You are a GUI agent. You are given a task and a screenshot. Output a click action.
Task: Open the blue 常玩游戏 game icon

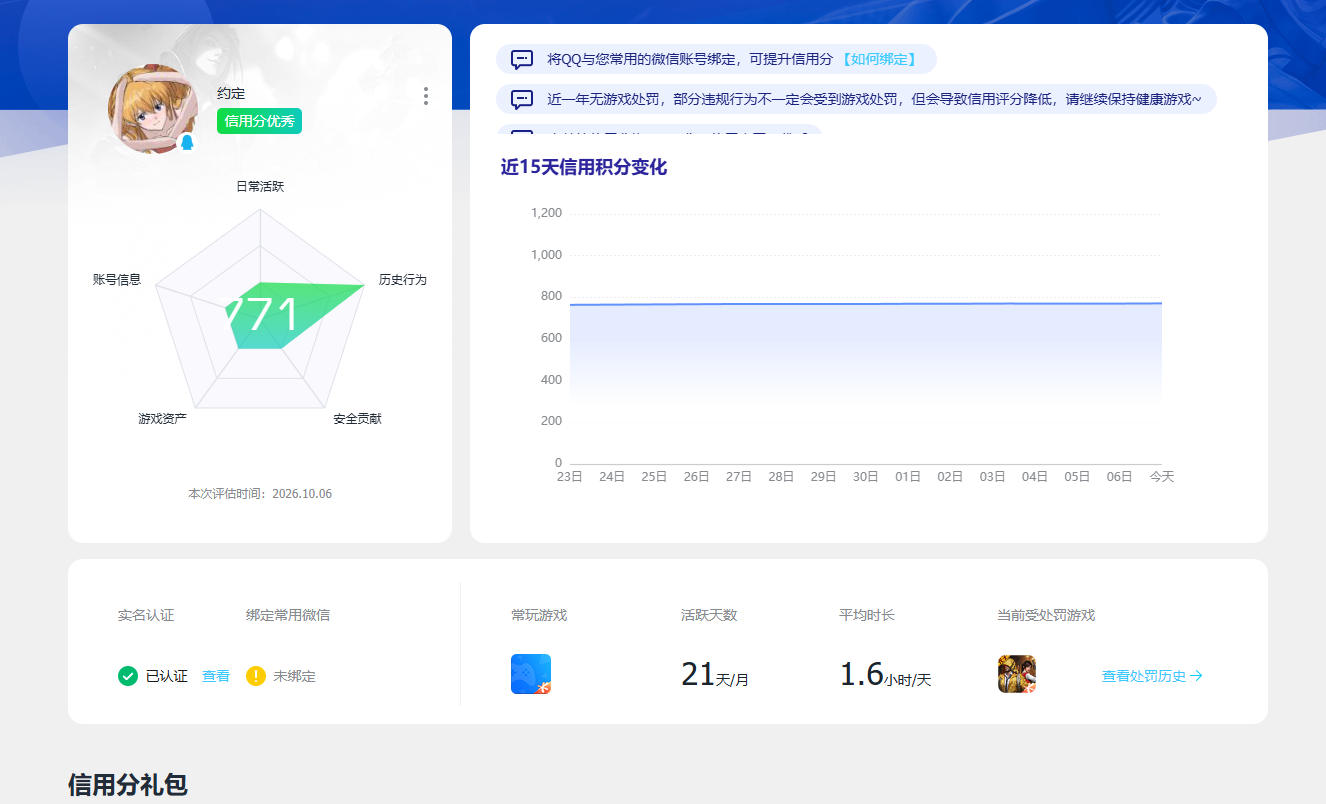click(x=531, y=674)
